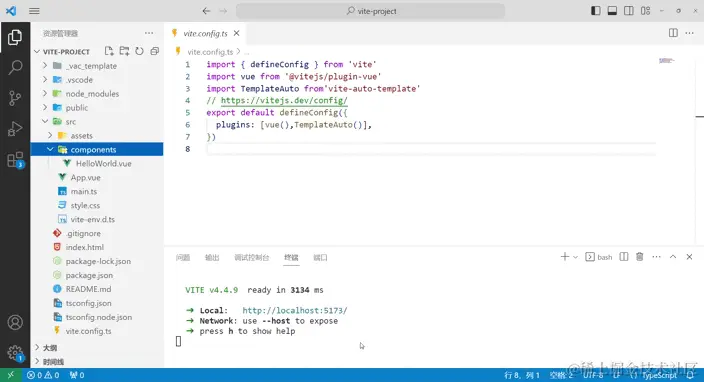Select the 终端 terminal tab
Viewport: 704px width, 382px height.
(291, 257)
